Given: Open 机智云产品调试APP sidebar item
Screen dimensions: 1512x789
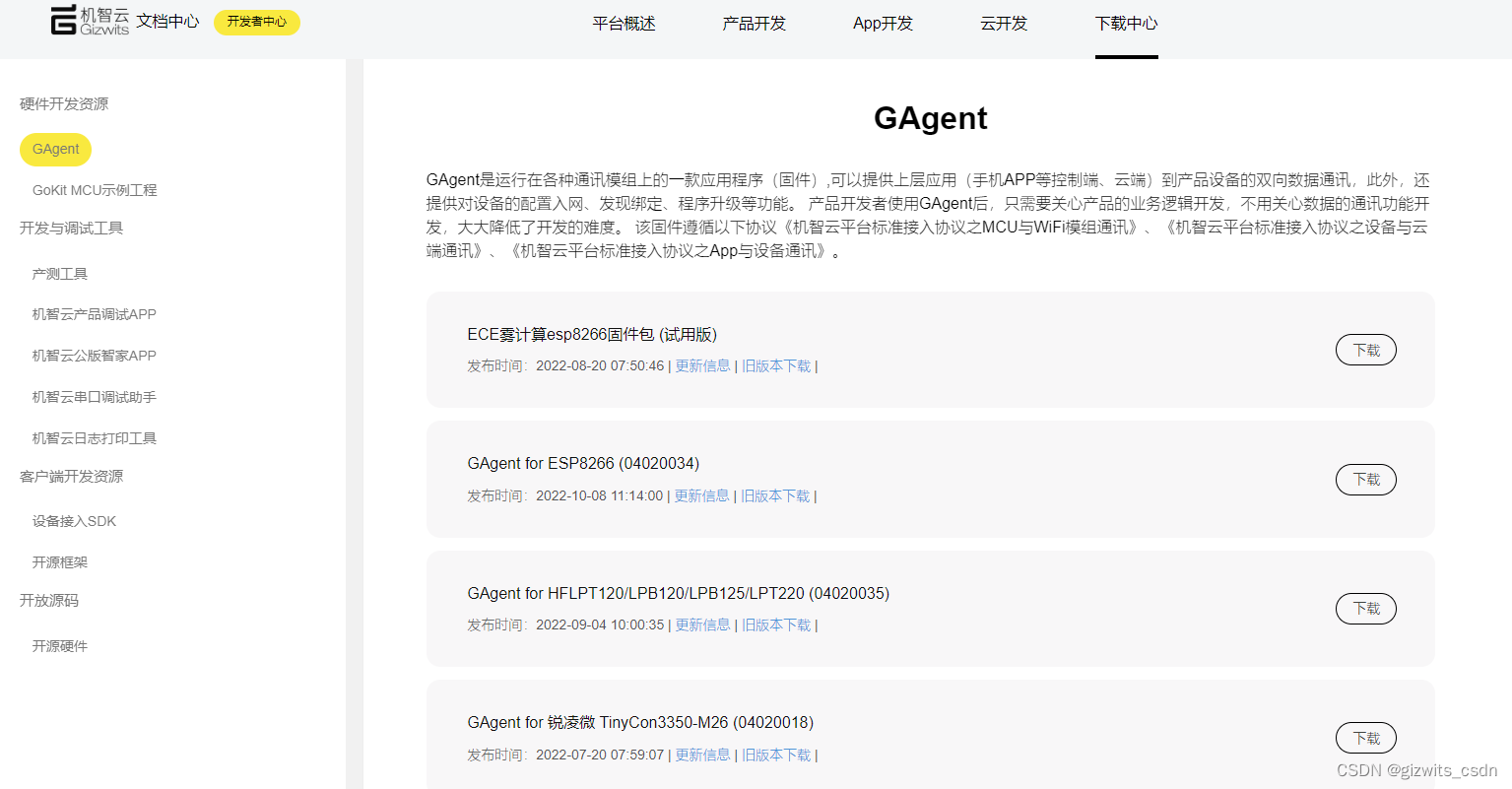Looking at the screenshot, I should pyautogui.click(x=95, y=314).
